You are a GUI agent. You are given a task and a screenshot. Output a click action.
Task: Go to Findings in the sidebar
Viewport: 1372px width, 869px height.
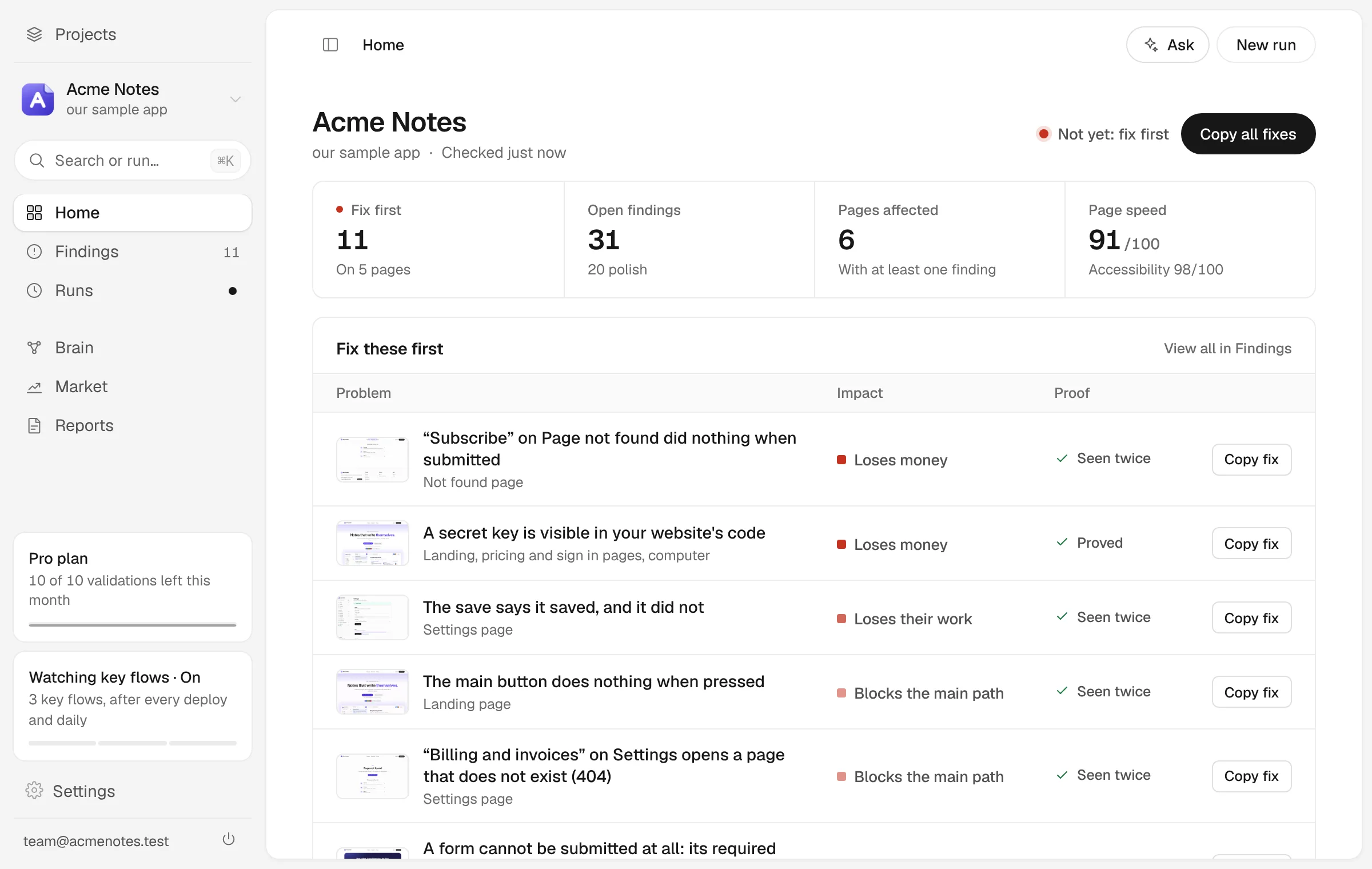133,252
